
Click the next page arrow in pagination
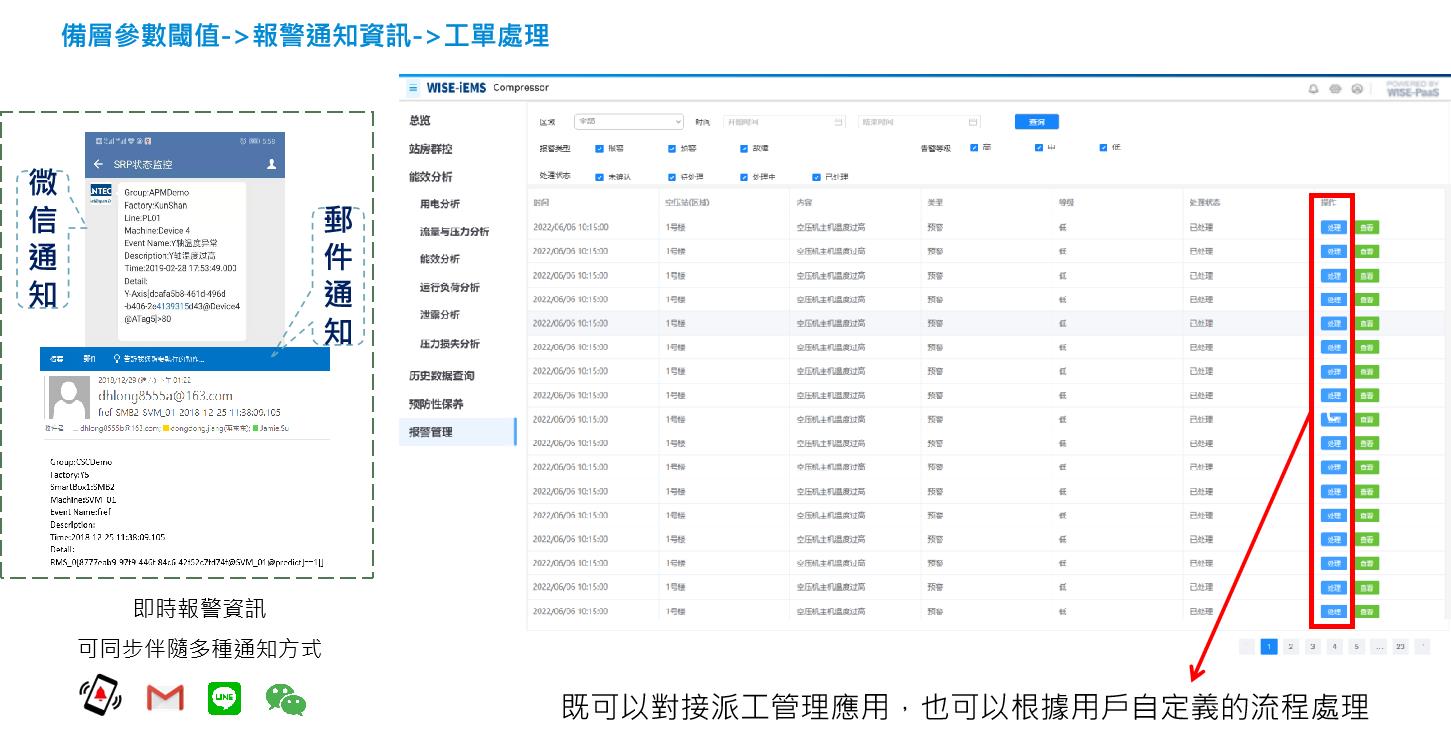coord(1422,647)
